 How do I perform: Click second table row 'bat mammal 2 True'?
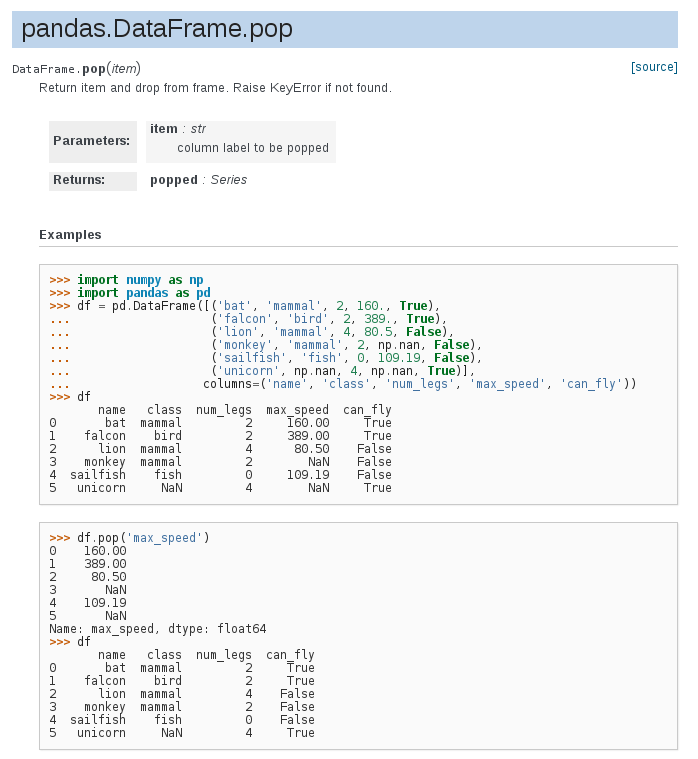[182, 668]
